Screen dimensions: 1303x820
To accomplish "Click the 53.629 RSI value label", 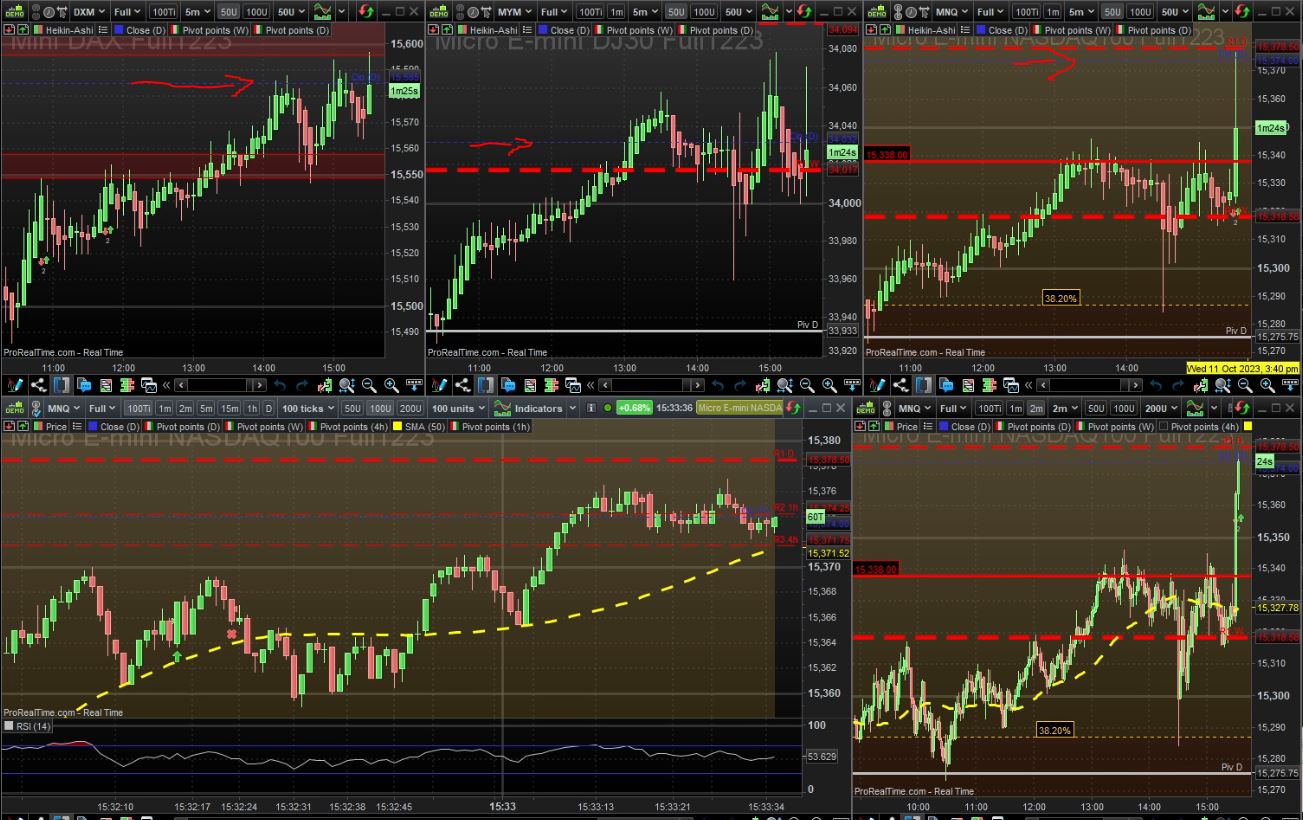I will 823,756.
